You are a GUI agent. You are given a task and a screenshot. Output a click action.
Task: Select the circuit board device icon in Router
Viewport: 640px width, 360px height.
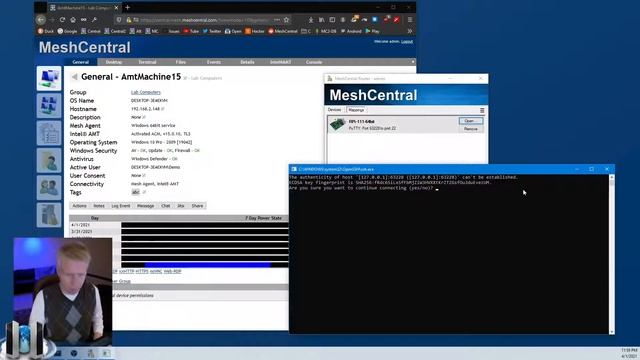click(337, 124)
